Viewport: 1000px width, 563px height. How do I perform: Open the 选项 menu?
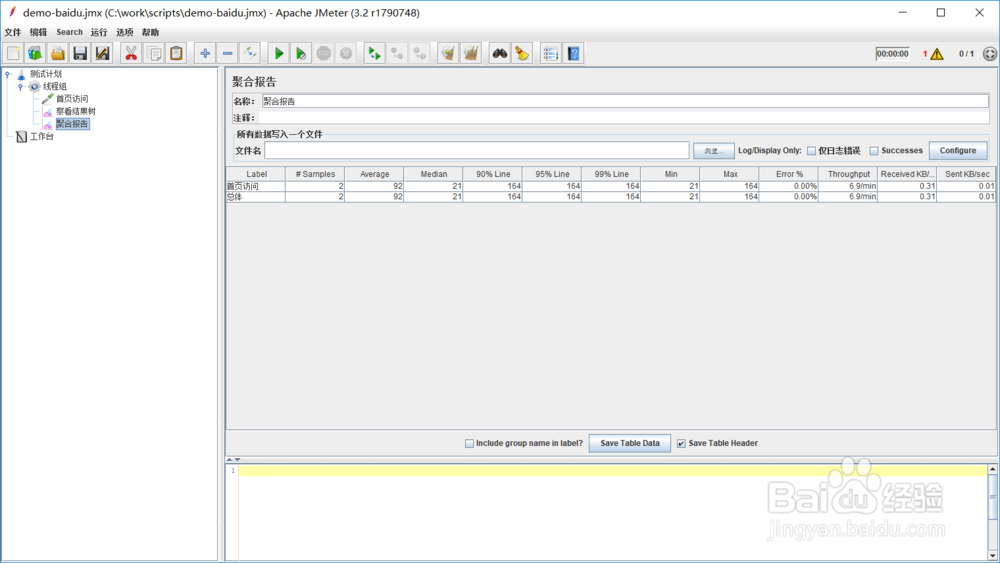coord(124,32)
